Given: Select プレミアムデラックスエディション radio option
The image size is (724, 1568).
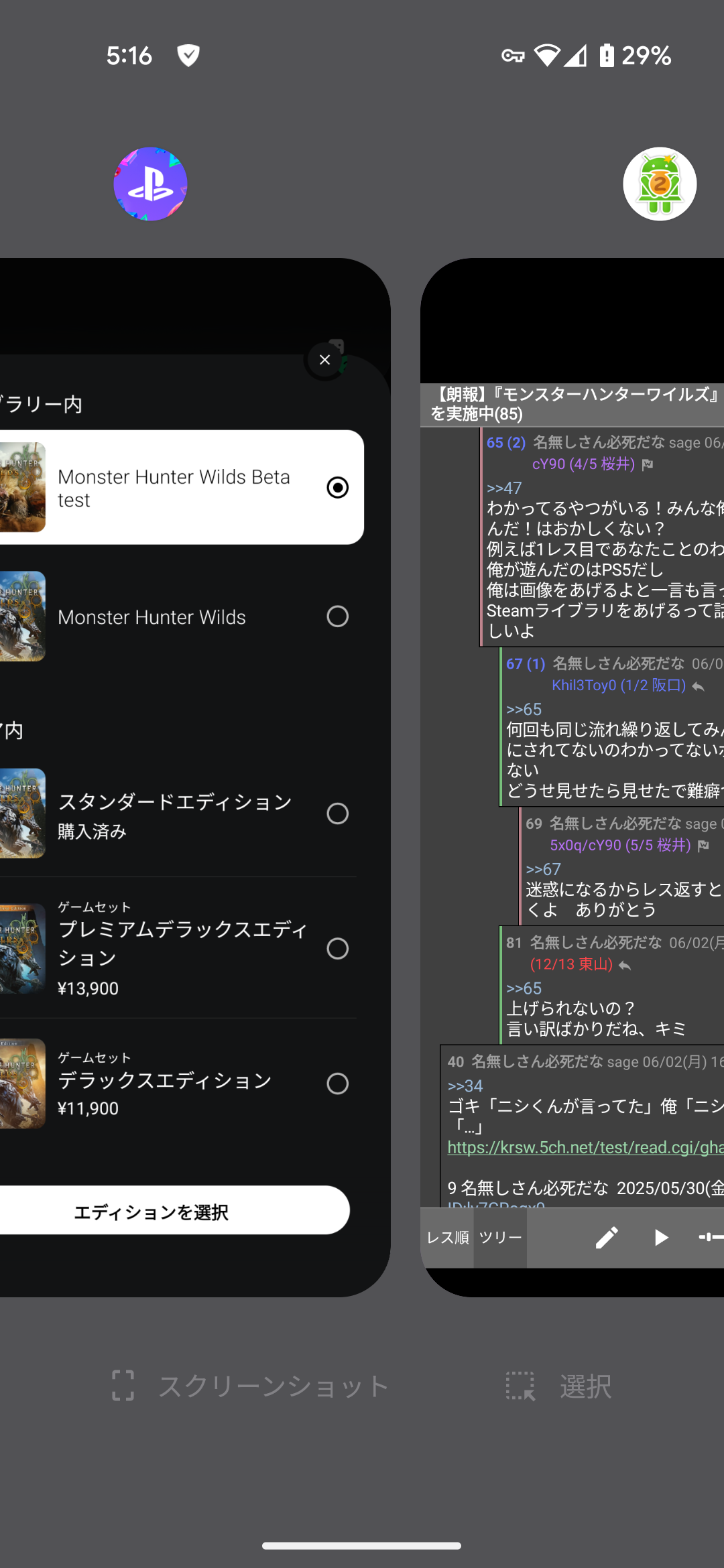Looking at the screenshot, I should tap(337, 948).
